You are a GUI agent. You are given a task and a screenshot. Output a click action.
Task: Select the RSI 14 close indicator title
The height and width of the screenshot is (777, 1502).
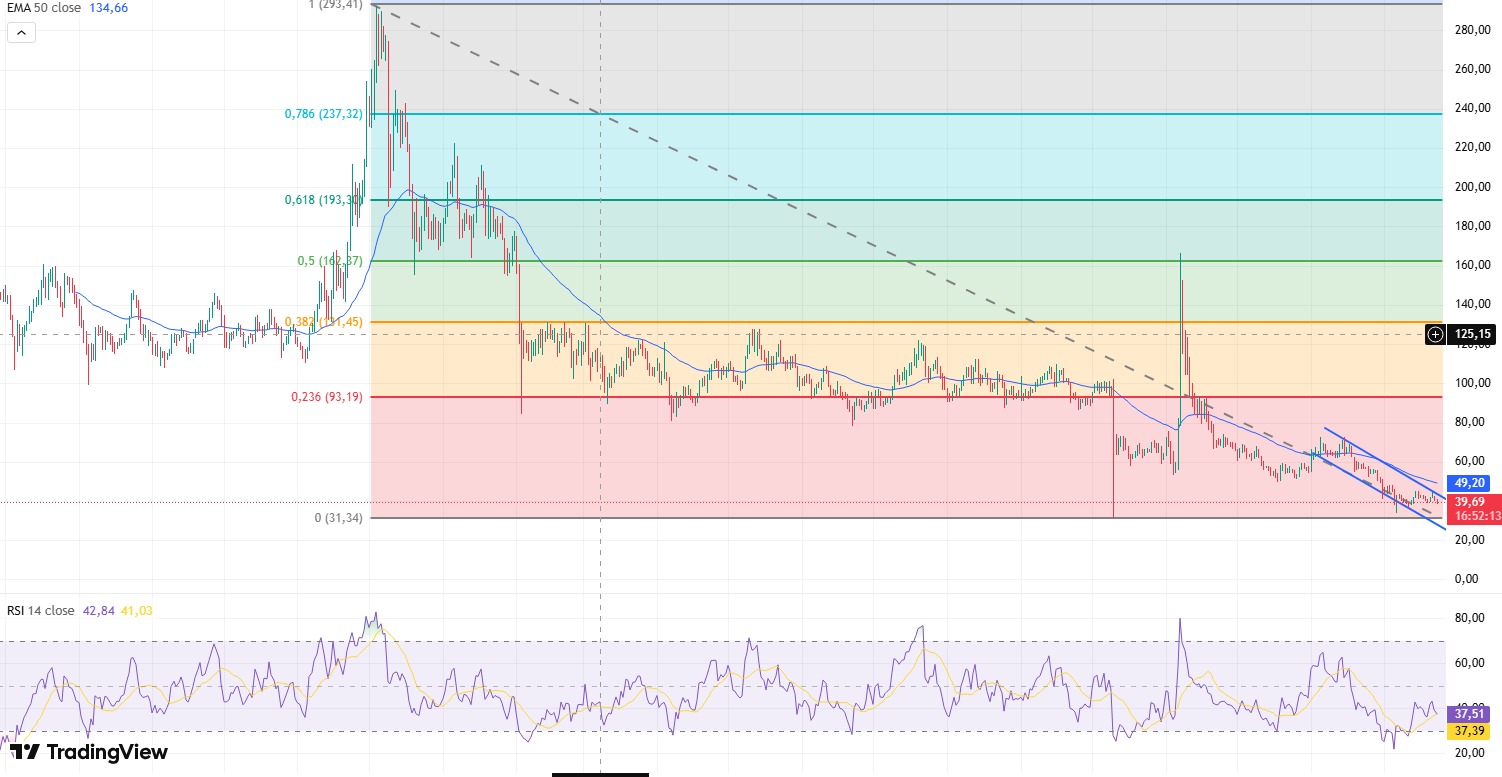pos(40,610)
